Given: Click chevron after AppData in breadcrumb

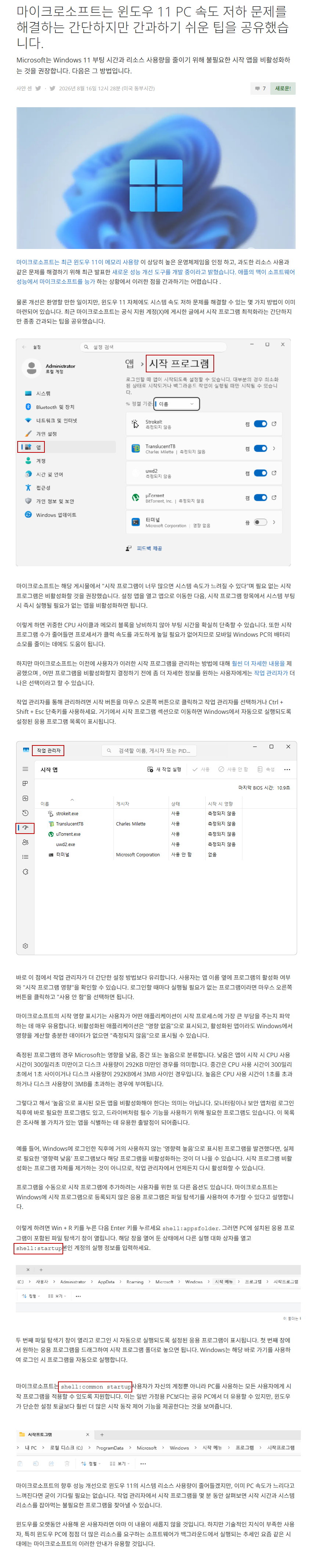Looking at the screenshot, I should point(120,1281).
